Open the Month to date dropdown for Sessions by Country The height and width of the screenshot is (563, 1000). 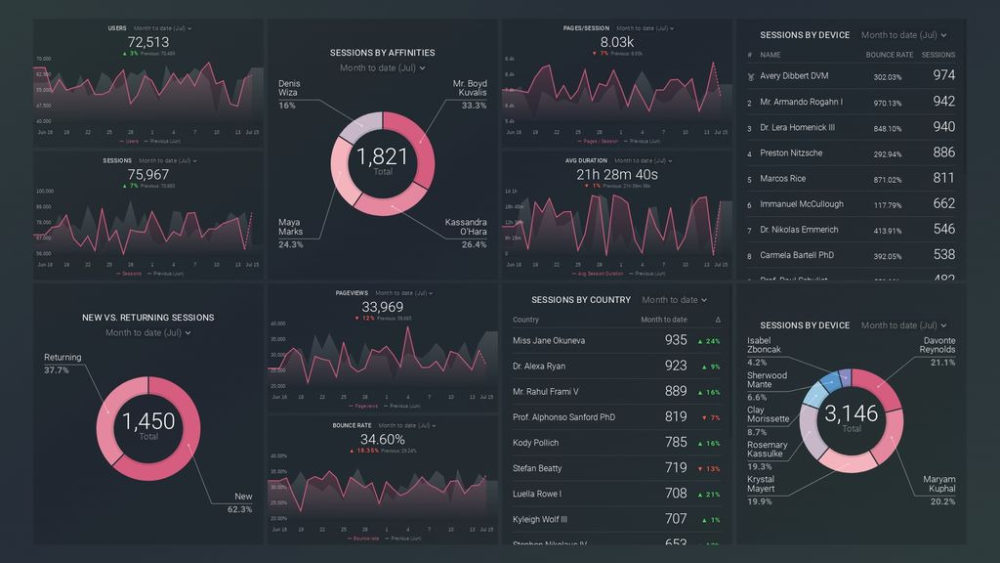tap(674, 300)
